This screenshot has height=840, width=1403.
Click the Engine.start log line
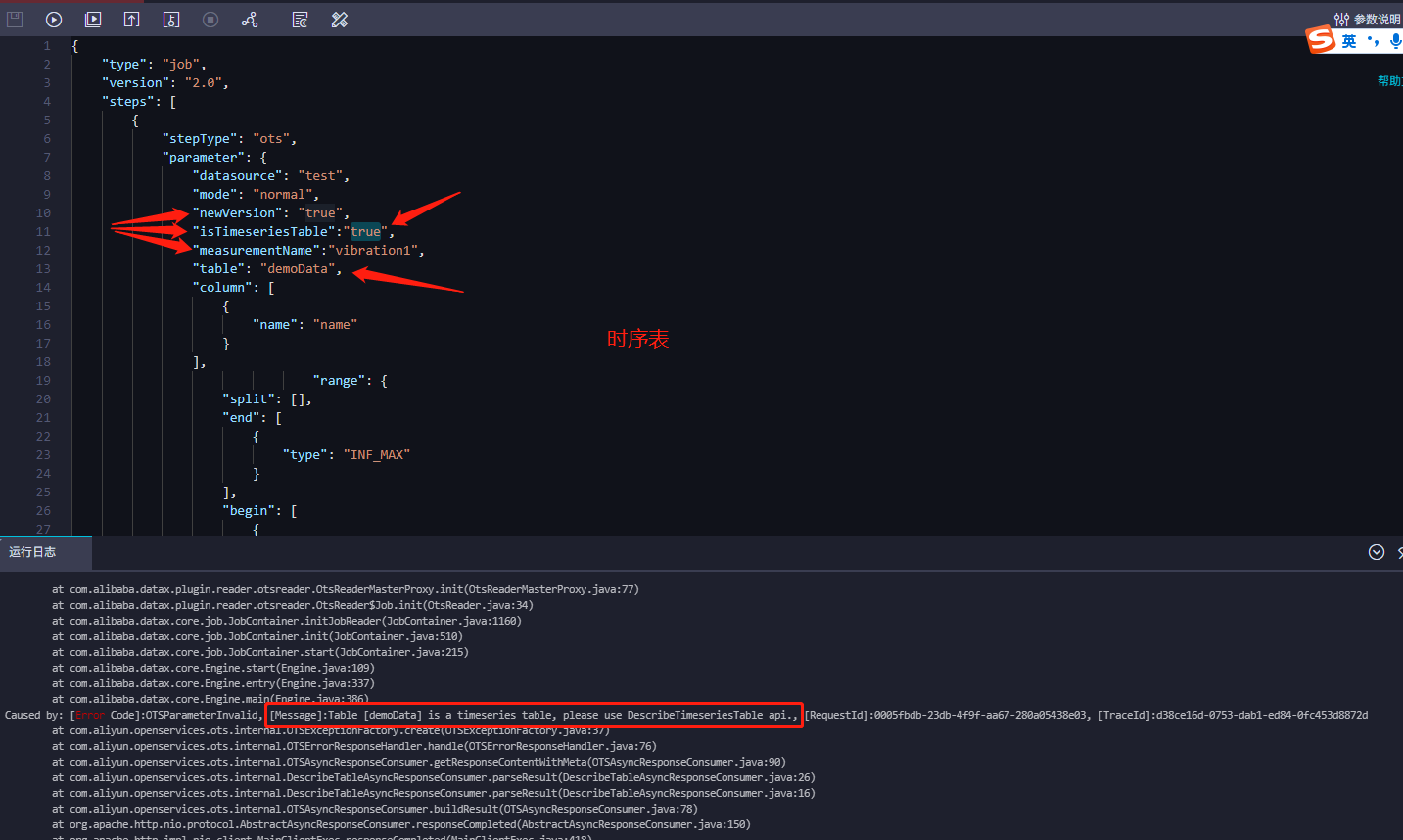pyautogui.click(x=212, y=668)
